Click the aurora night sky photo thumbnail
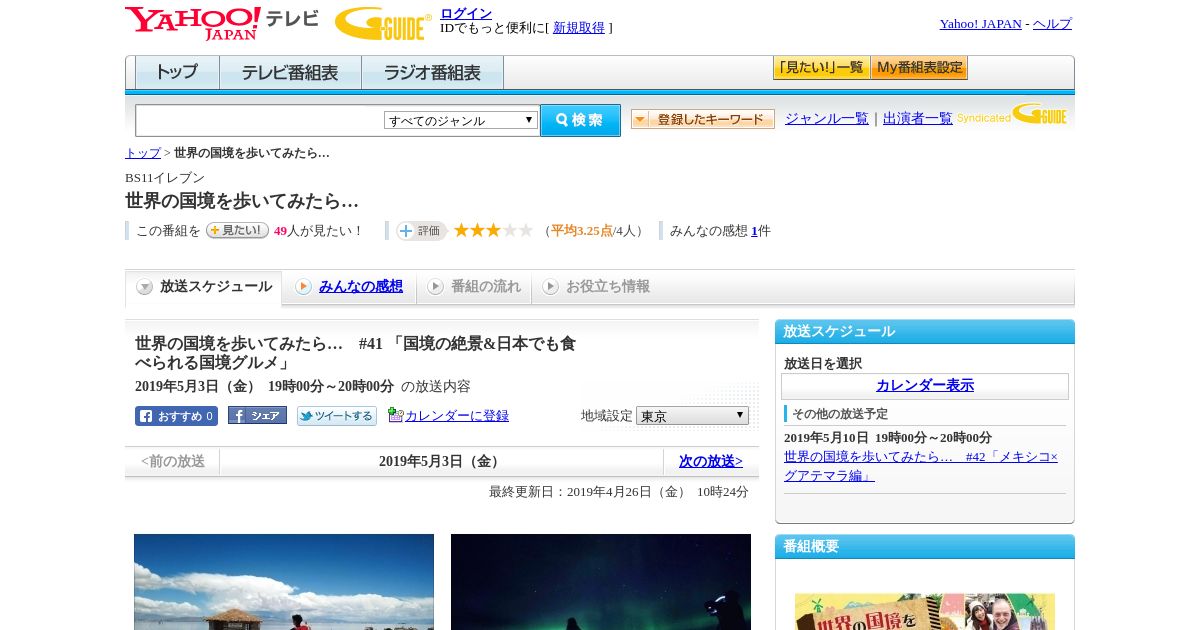Viewport: 1200px width, 630px height. point(601,582)
